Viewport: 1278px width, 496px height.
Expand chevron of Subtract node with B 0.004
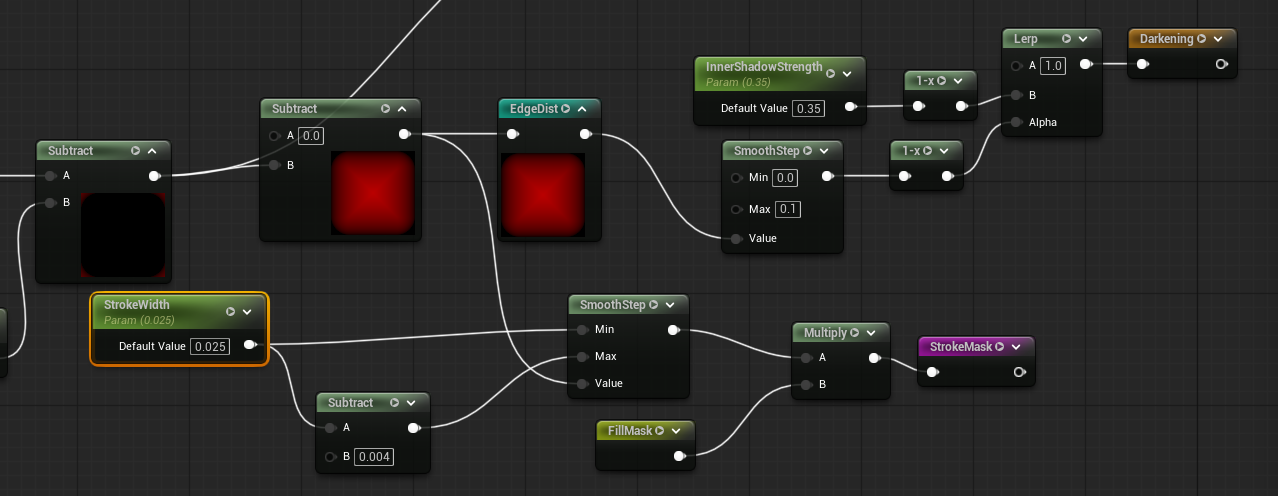pyautogui.click(x=411, y=402)
